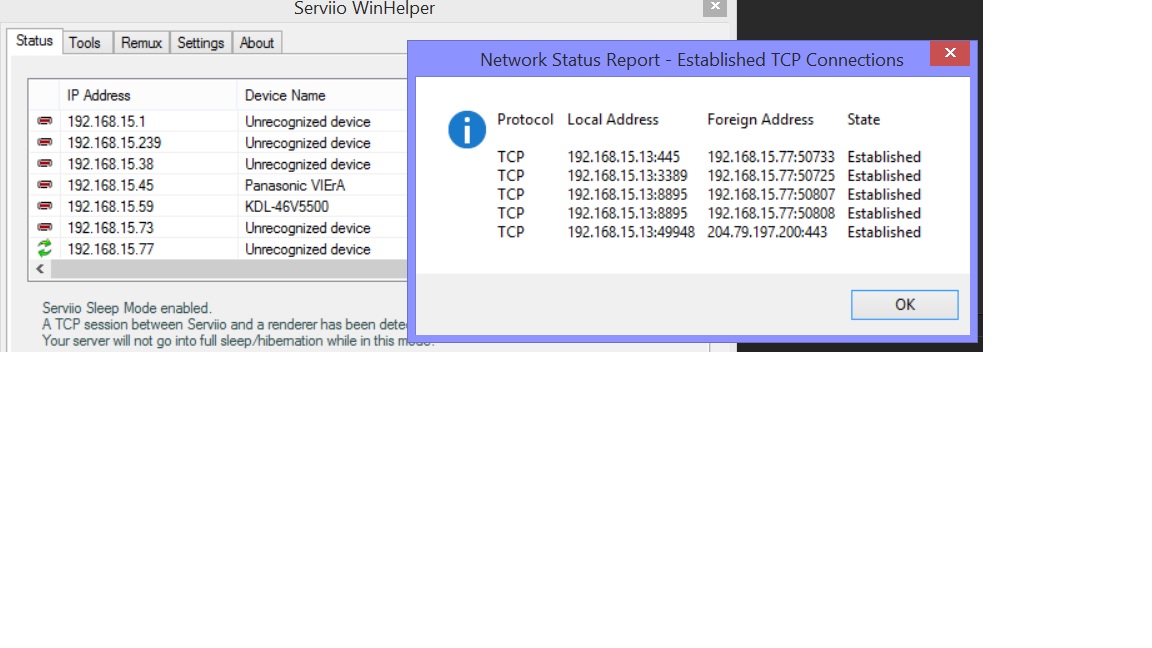
Task: Switch to the Tools tab
Action: coord(85,42)
